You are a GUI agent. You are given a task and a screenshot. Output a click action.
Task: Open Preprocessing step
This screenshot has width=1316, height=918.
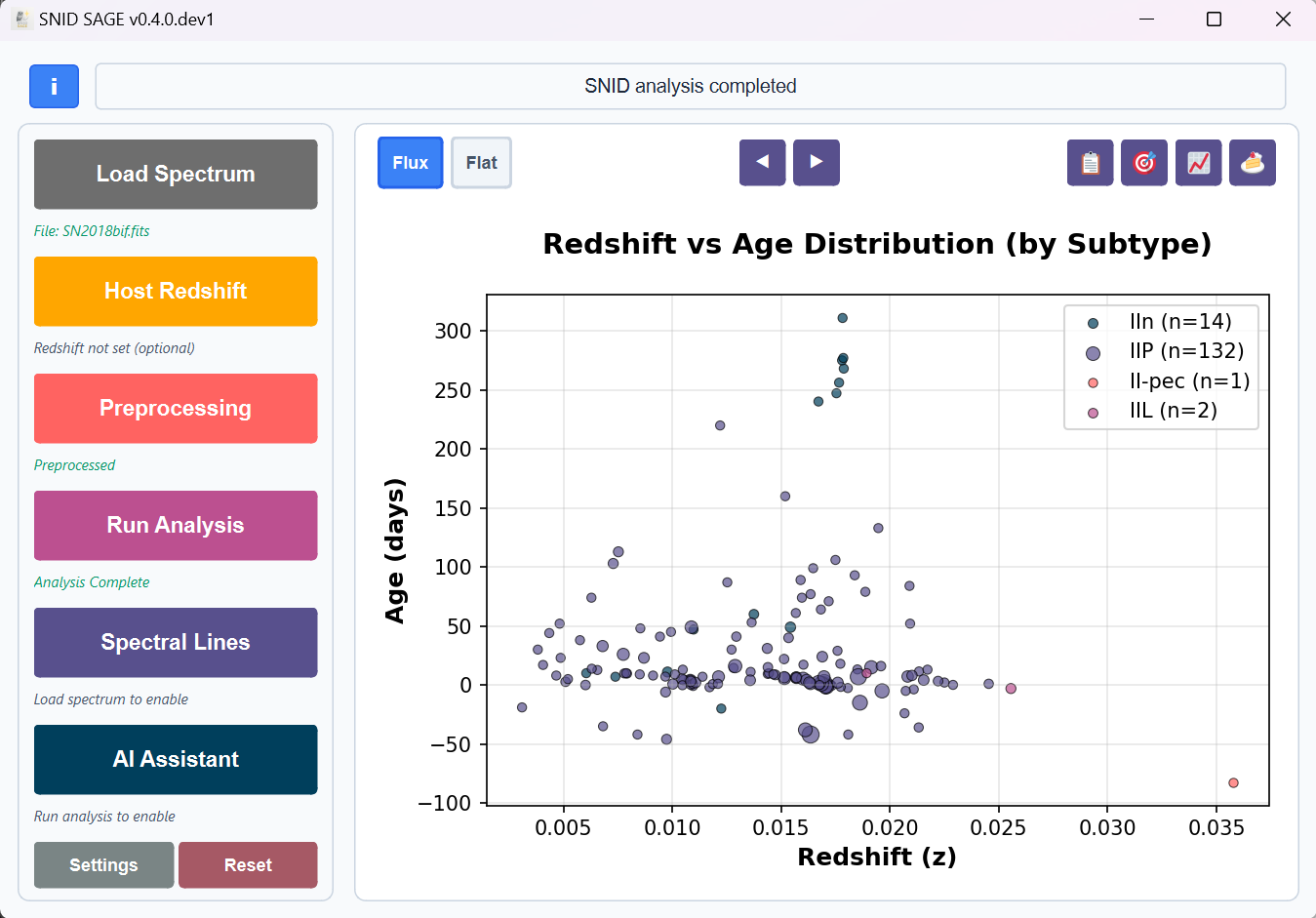(176, 408)
